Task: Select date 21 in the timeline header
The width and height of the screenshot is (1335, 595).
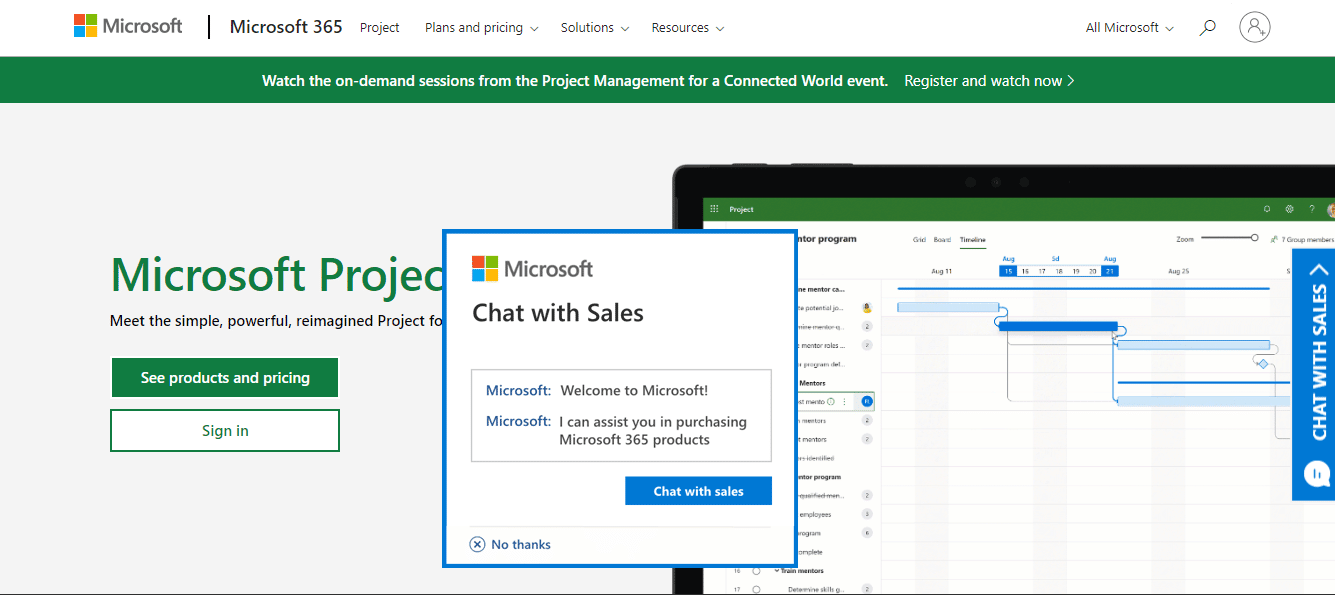Action: click(x=1110, y=271)
